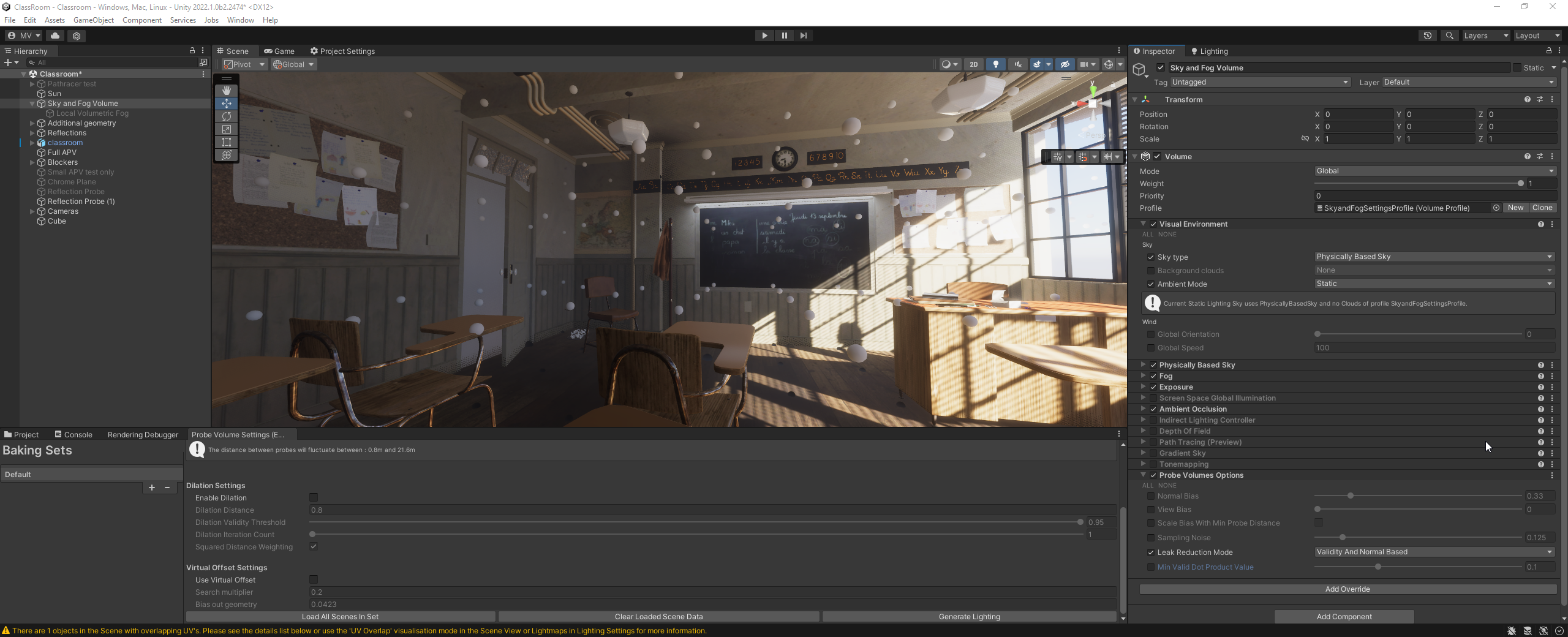Open the Window menu
1568x637 pixels.
[x=241, y=20]
